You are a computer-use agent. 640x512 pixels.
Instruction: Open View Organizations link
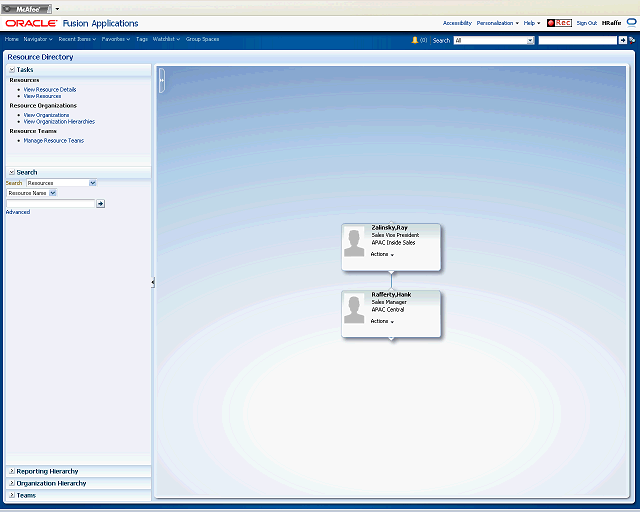tap(46, 115)
